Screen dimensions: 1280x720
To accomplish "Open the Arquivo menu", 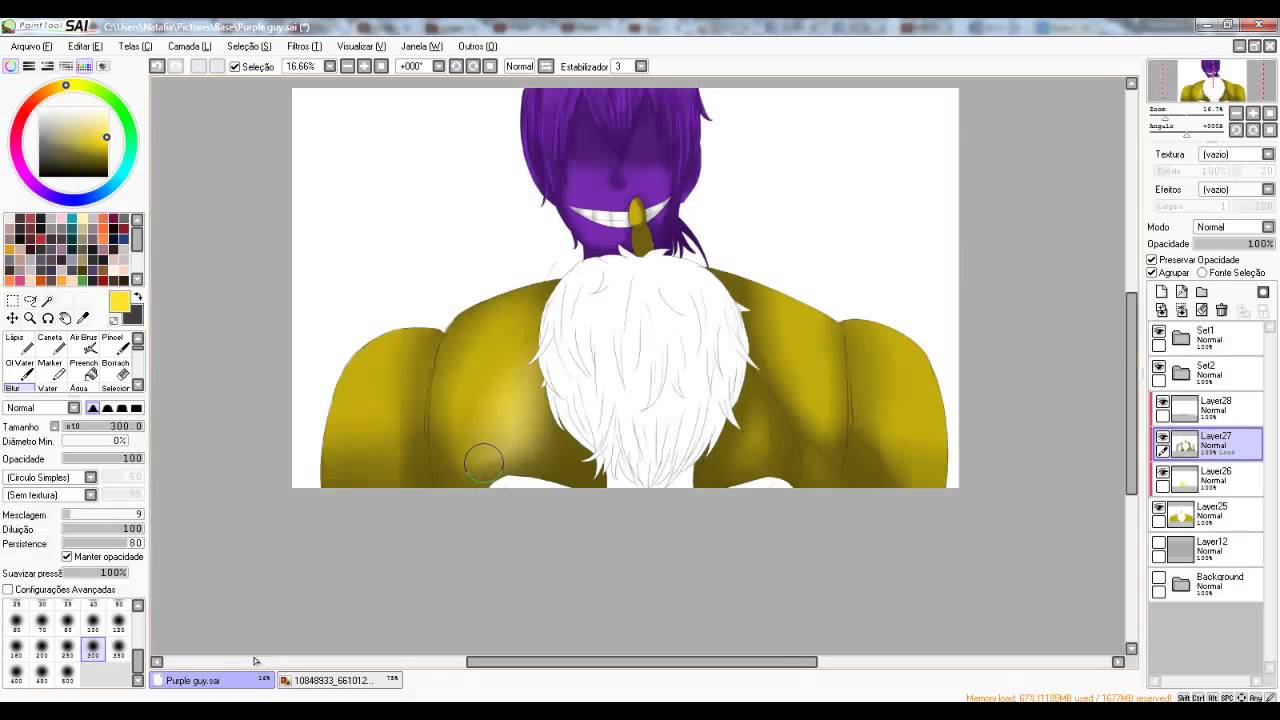I will [32, 46].
